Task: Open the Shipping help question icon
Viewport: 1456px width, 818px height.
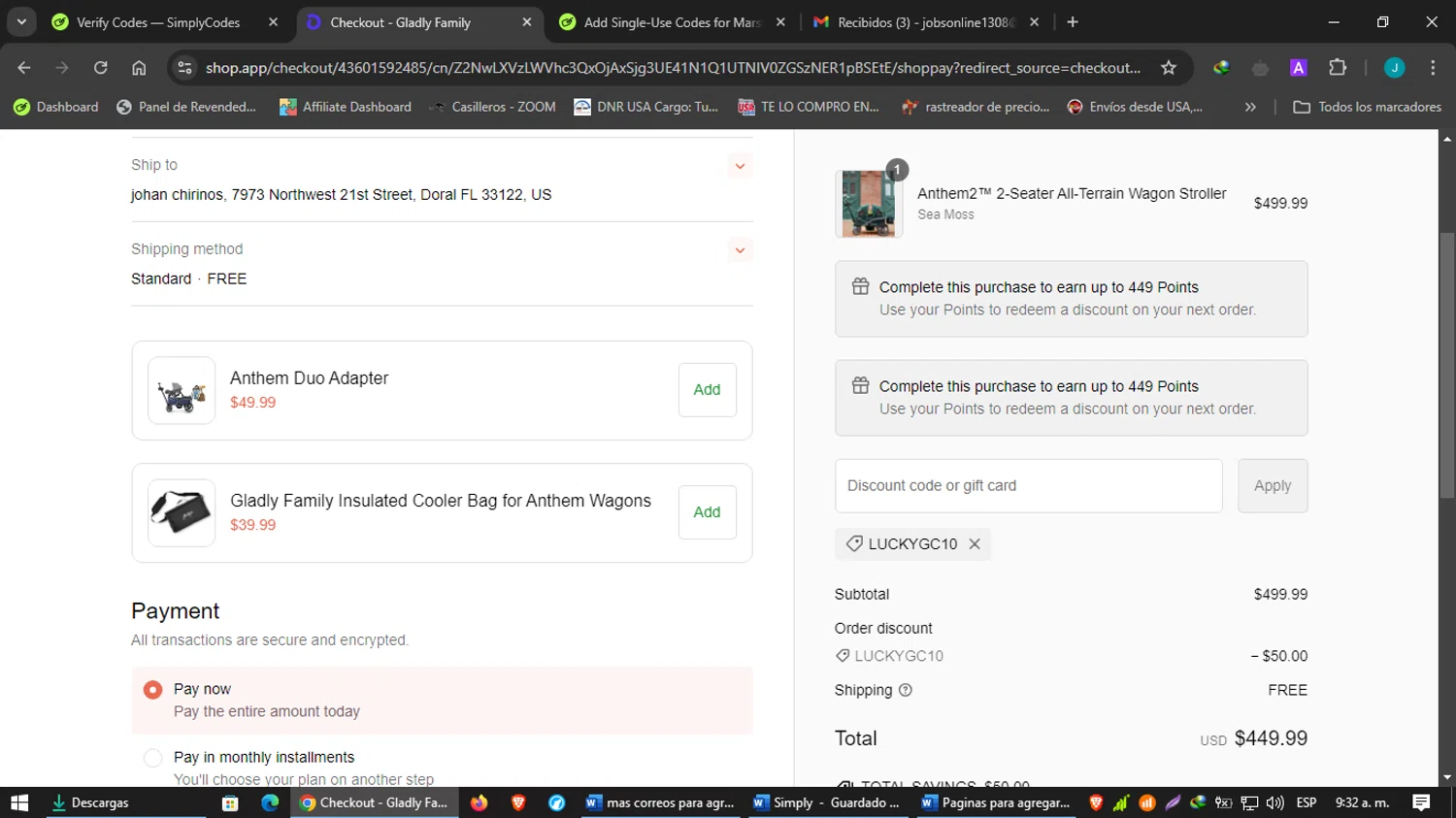Action: tap(906, 691)
